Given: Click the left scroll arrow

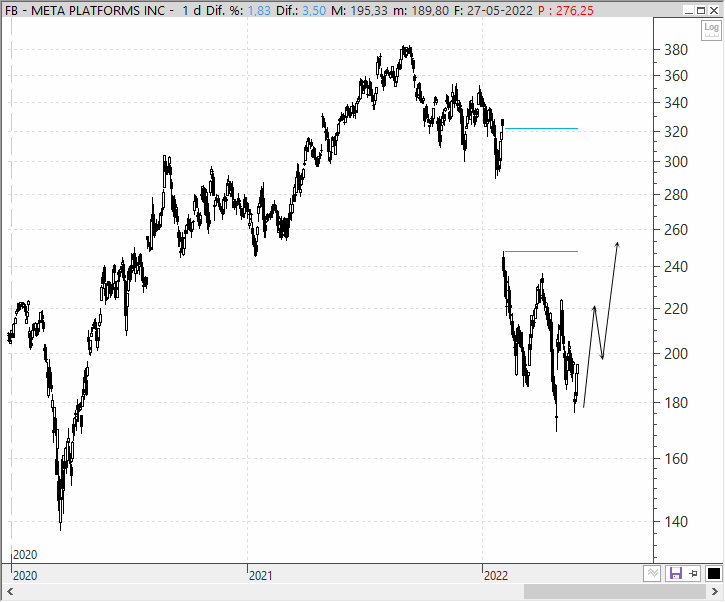Looking at the screenshot, I should pos(10,592).
